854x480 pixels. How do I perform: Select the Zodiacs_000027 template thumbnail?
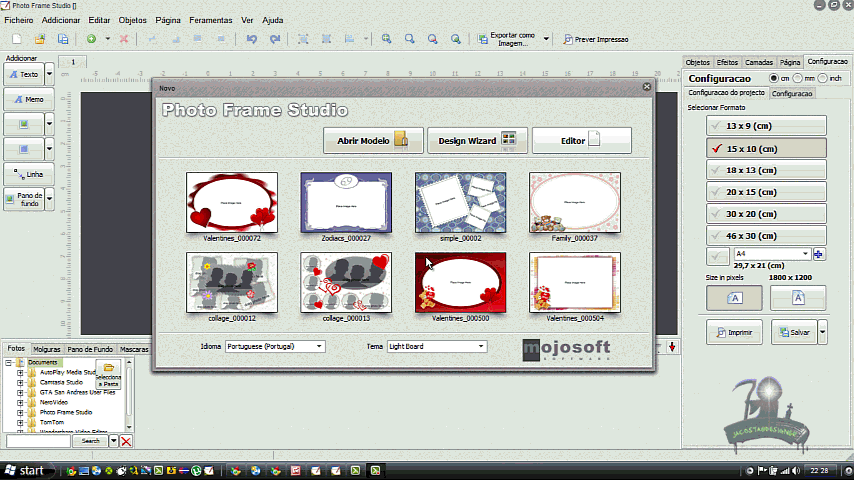[x=345, y=203]
